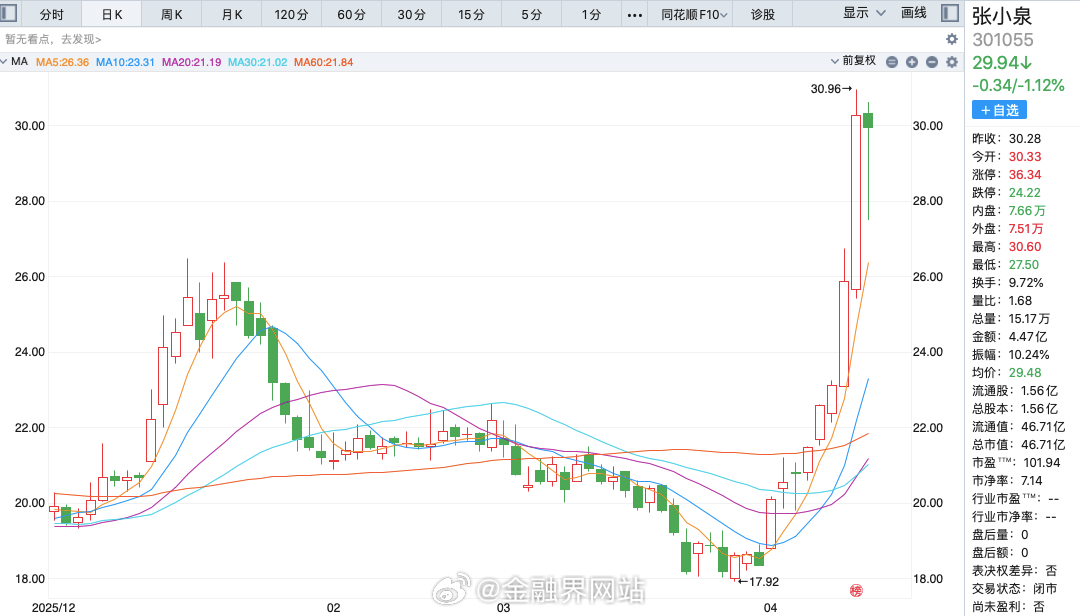Image resolution: width=1080 pixels, height=616 pixels.
Task: Click the 诊股 stock diagnosis item
Action: click(x=764, y=14)
